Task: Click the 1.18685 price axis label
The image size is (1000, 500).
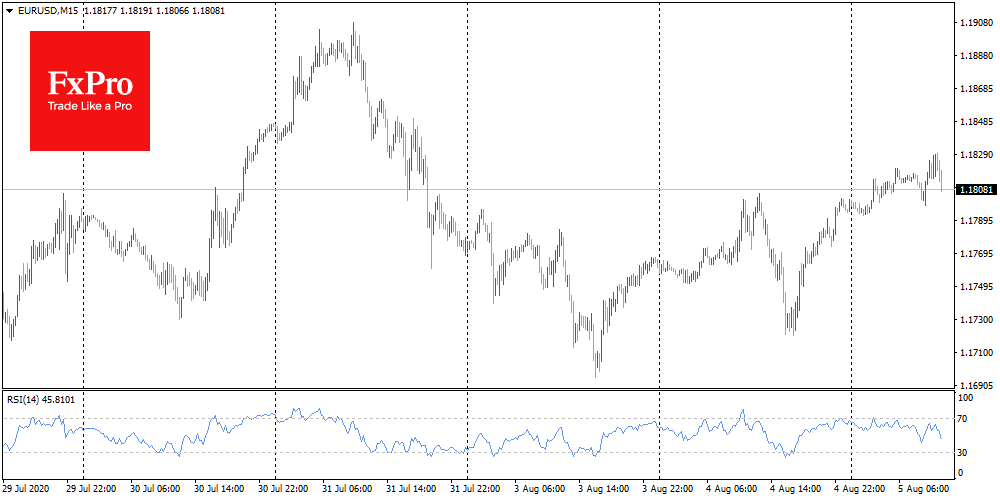Action: [974, 89]
